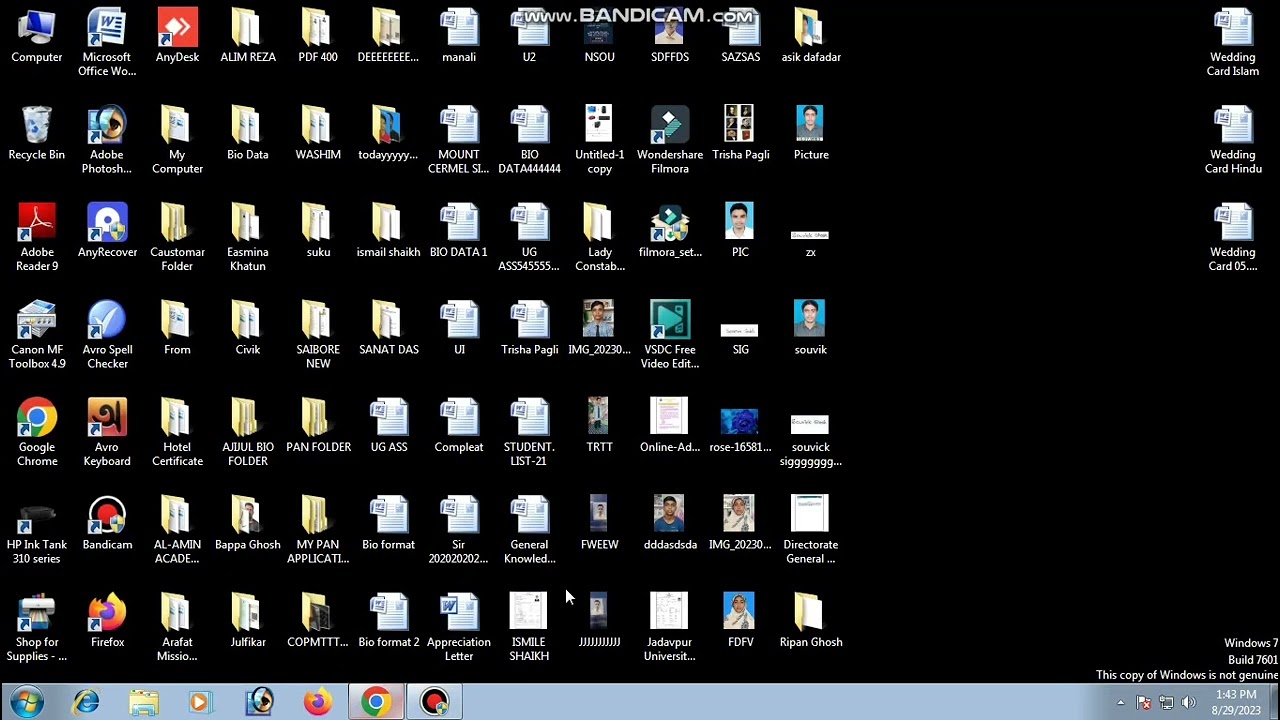The height and width of the screenshot is (720, 1280).
Task: Show hidden system tray icons
Action: [x=1120, y=703]
